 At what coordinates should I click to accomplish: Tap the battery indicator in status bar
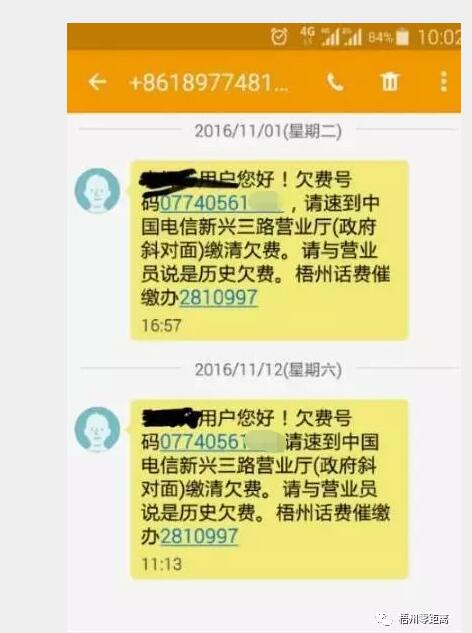pyautogui.click(x=402, y=37)
